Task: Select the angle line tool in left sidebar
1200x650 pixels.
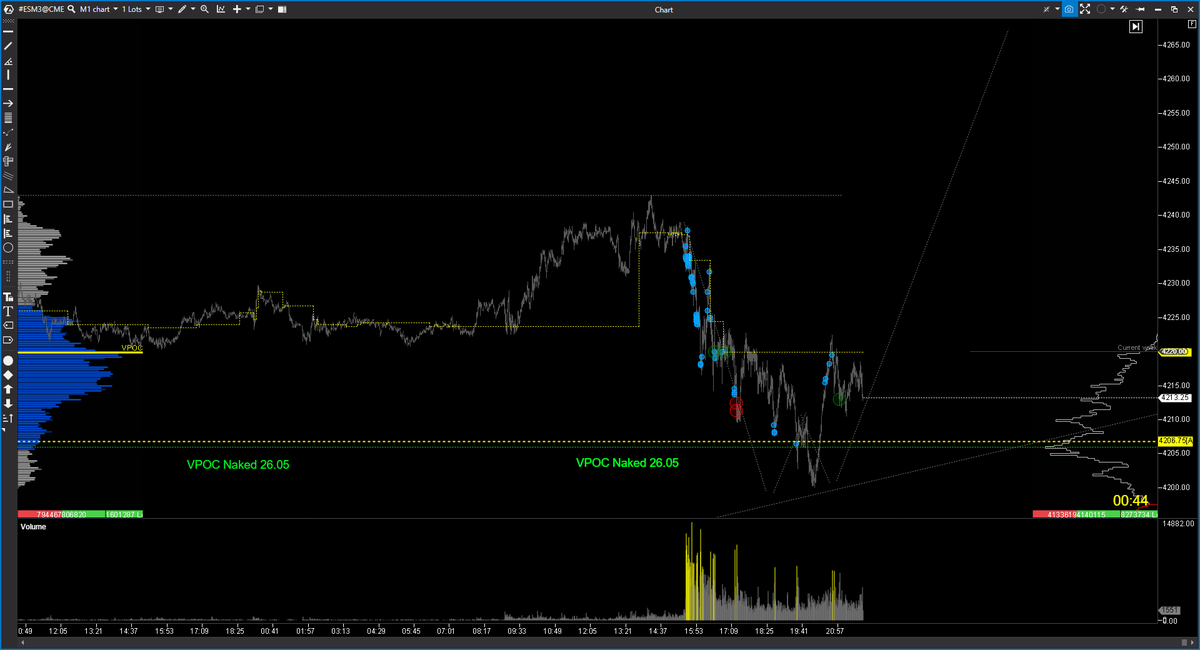Action: 8,61
